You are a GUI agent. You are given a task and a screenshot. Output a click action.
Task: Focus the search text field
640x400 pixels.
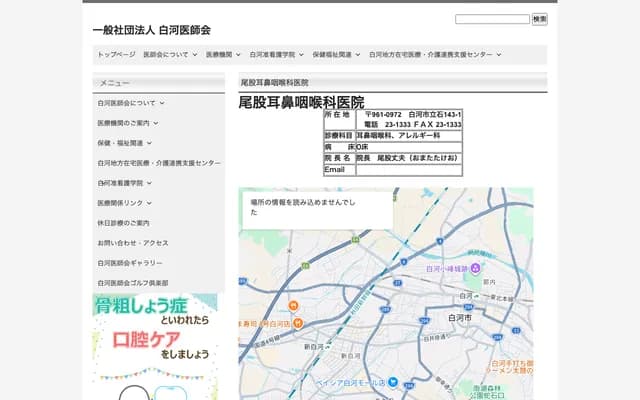click(492, 19)
